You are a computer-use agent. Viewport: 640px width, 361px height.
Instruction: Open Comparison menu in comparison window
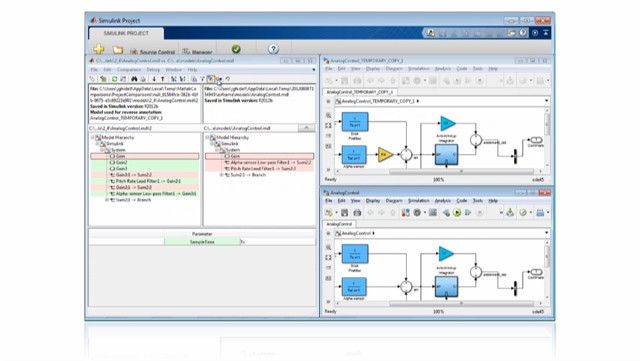pos(129,70)
